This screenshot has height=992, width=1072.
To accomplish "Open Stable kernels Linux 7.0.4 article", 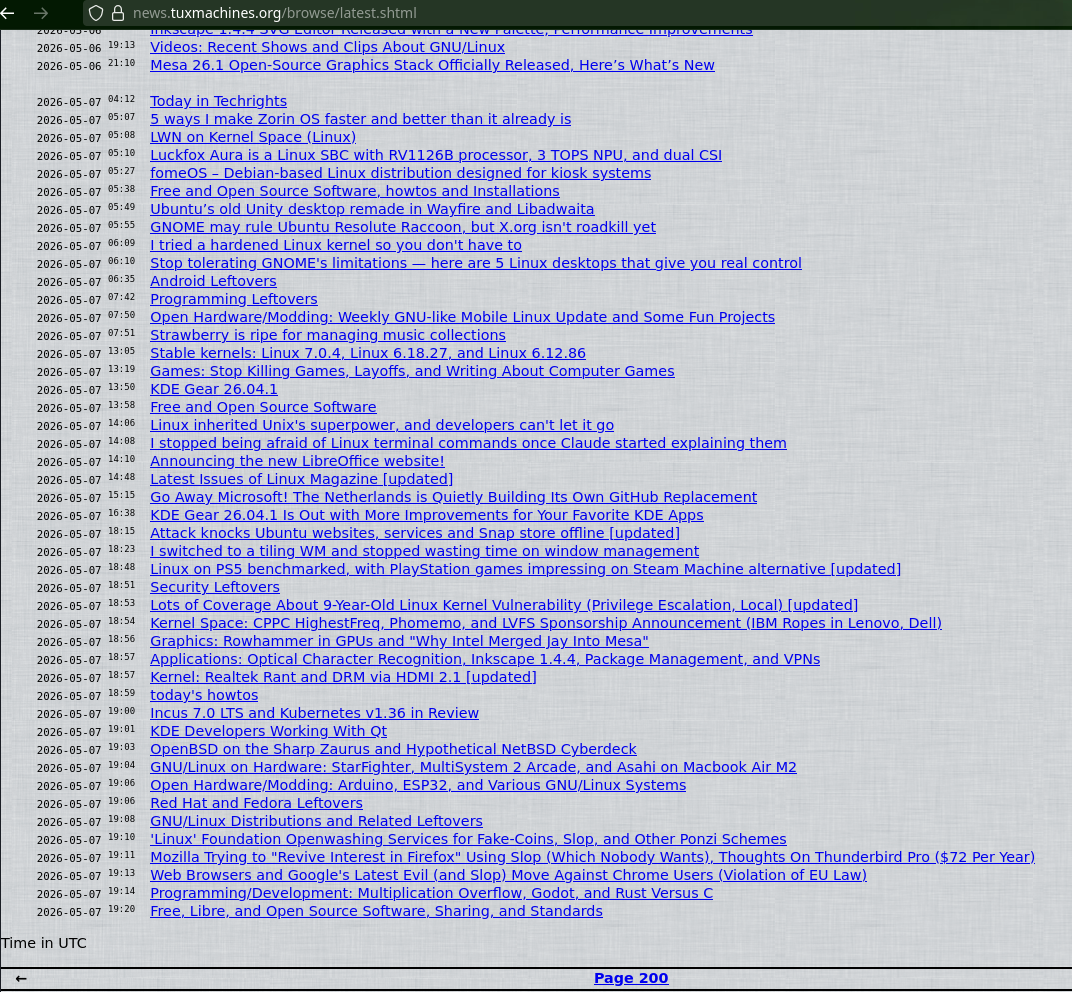I will coord(368,353).
